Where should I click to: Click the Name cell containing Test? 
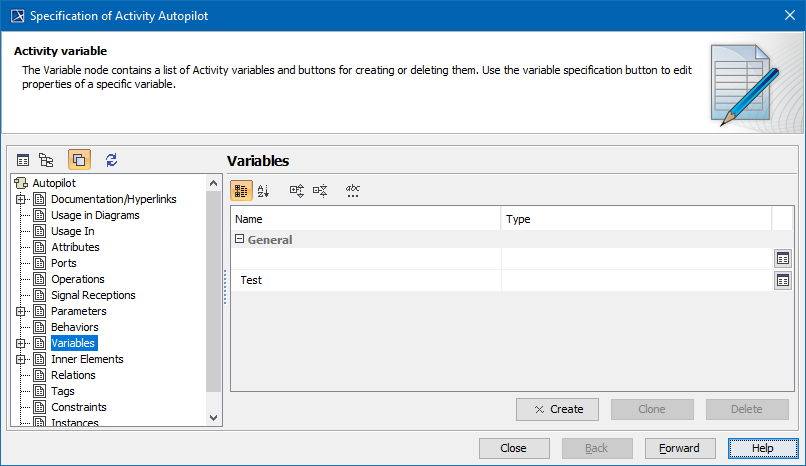coord(365,281)
